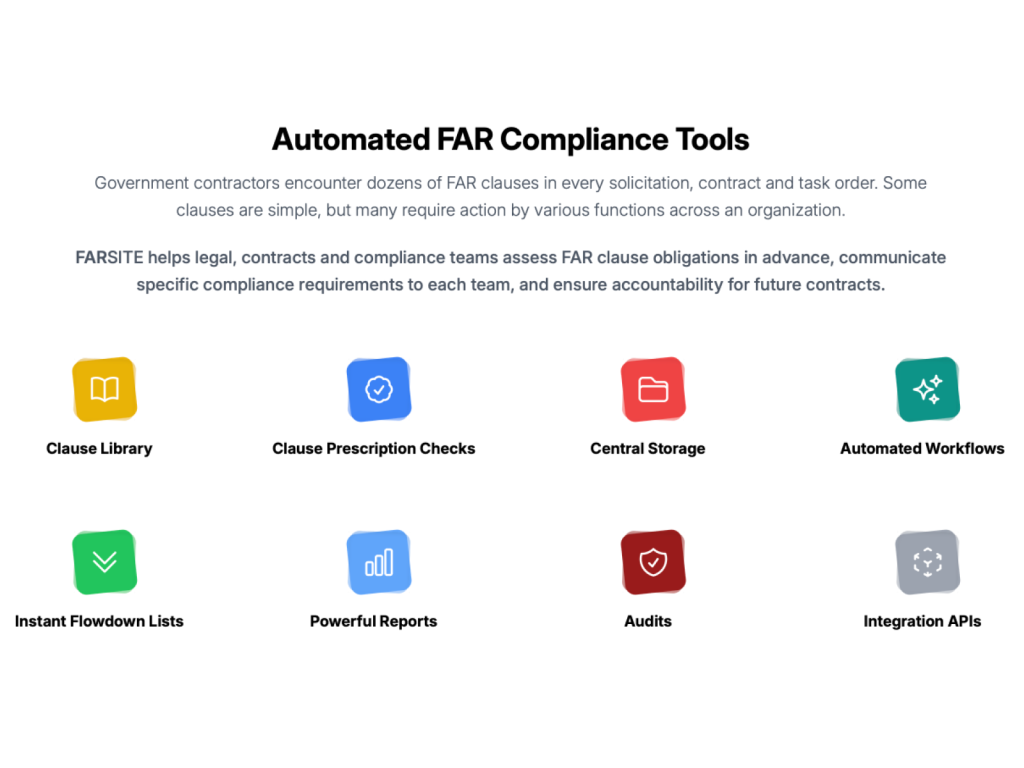This screenshot has height=768, width=1024.
Task: Open the Powerful Reports bar chart icon
Action: (x=378, y=562)
